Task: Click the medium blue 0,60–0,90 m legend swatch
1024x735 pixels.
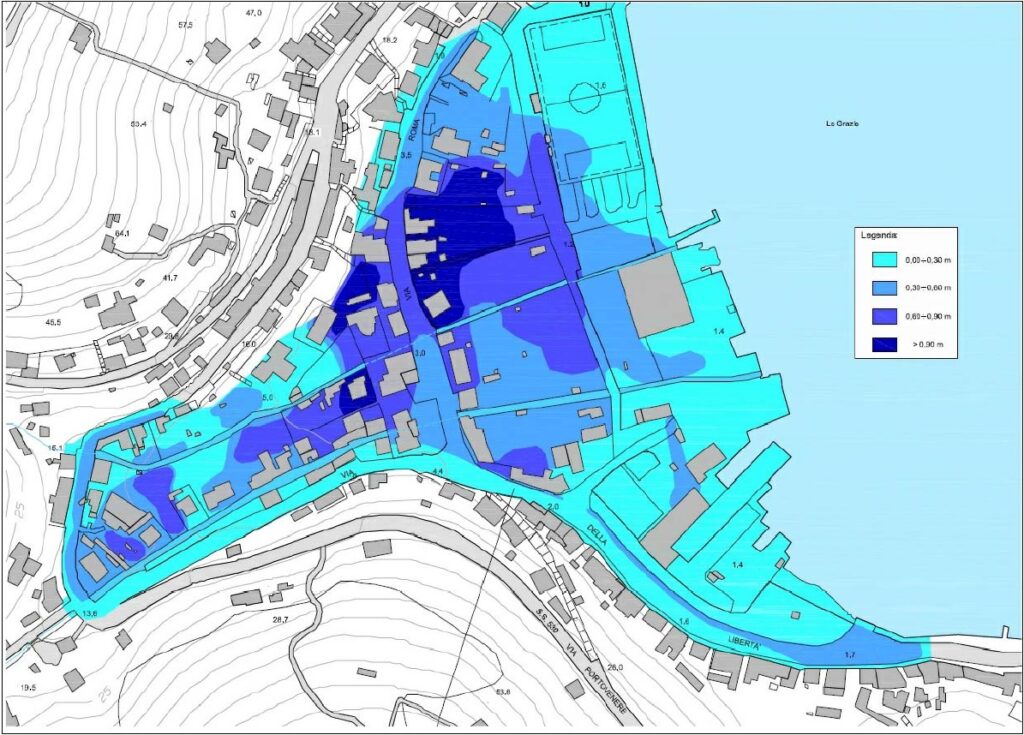Action: [x=885, y=316]
